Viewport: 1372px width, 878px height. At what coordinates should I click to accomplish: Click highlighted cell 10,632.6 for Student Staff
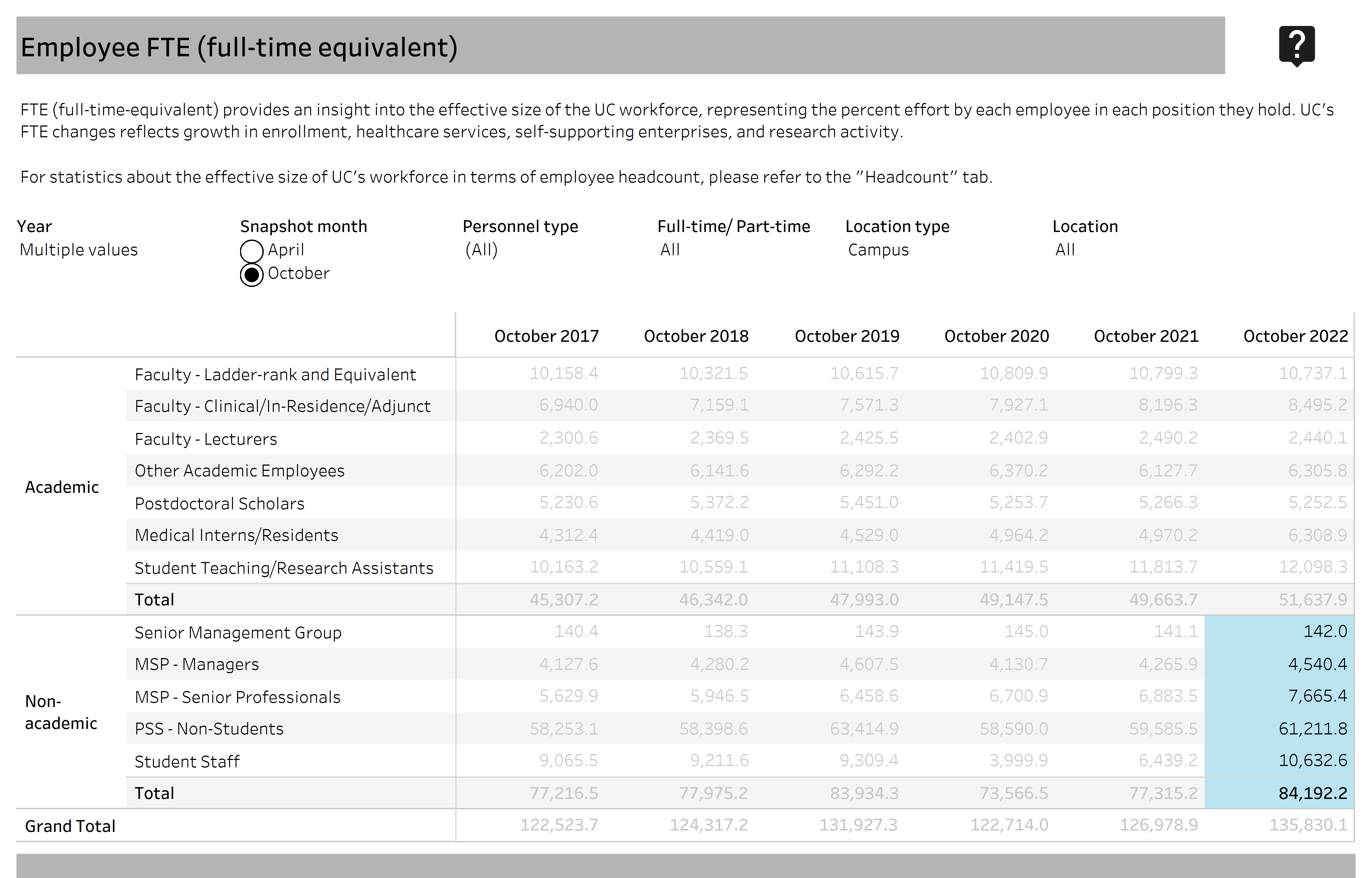click(1279, 760)
